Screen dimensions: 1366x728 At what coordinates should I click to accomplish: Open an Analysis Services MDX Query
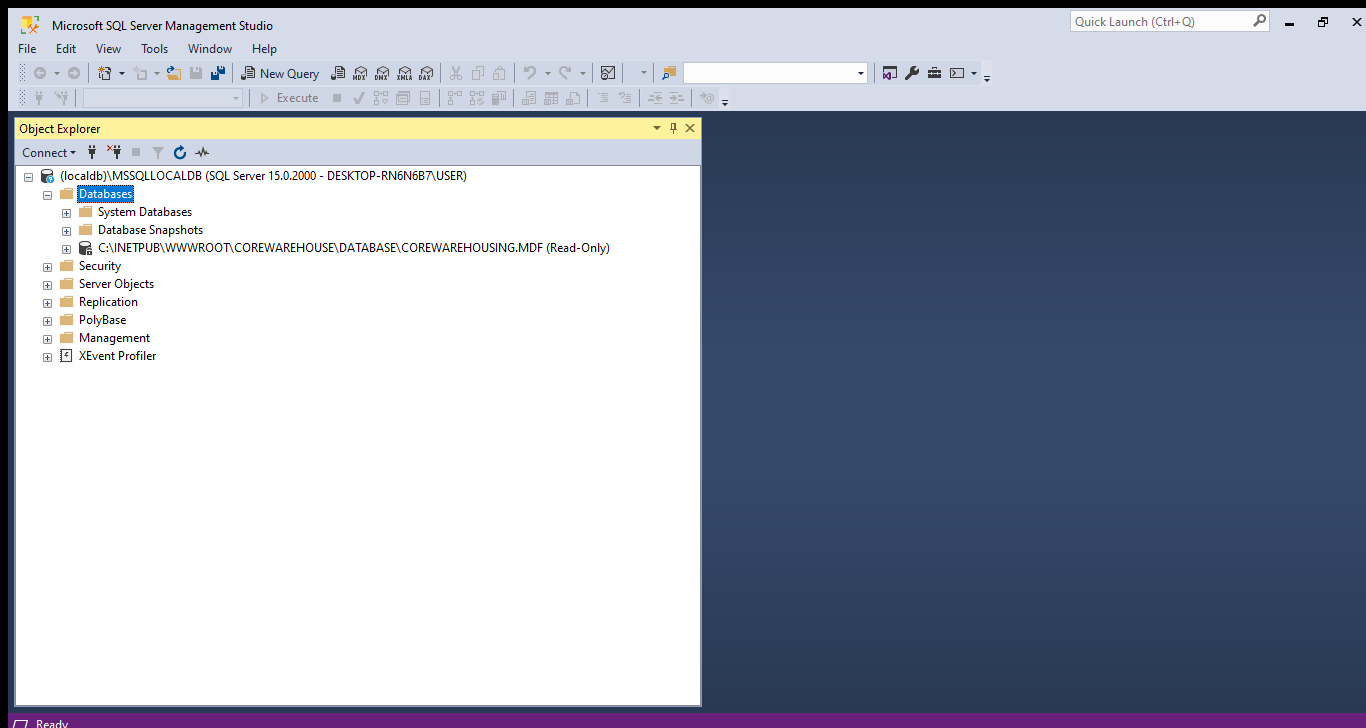[x=359, y=73]
